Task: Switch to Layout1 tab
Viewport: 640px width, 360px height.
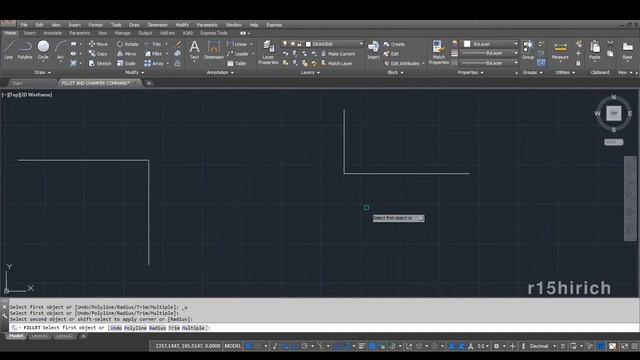Action: 40,336
